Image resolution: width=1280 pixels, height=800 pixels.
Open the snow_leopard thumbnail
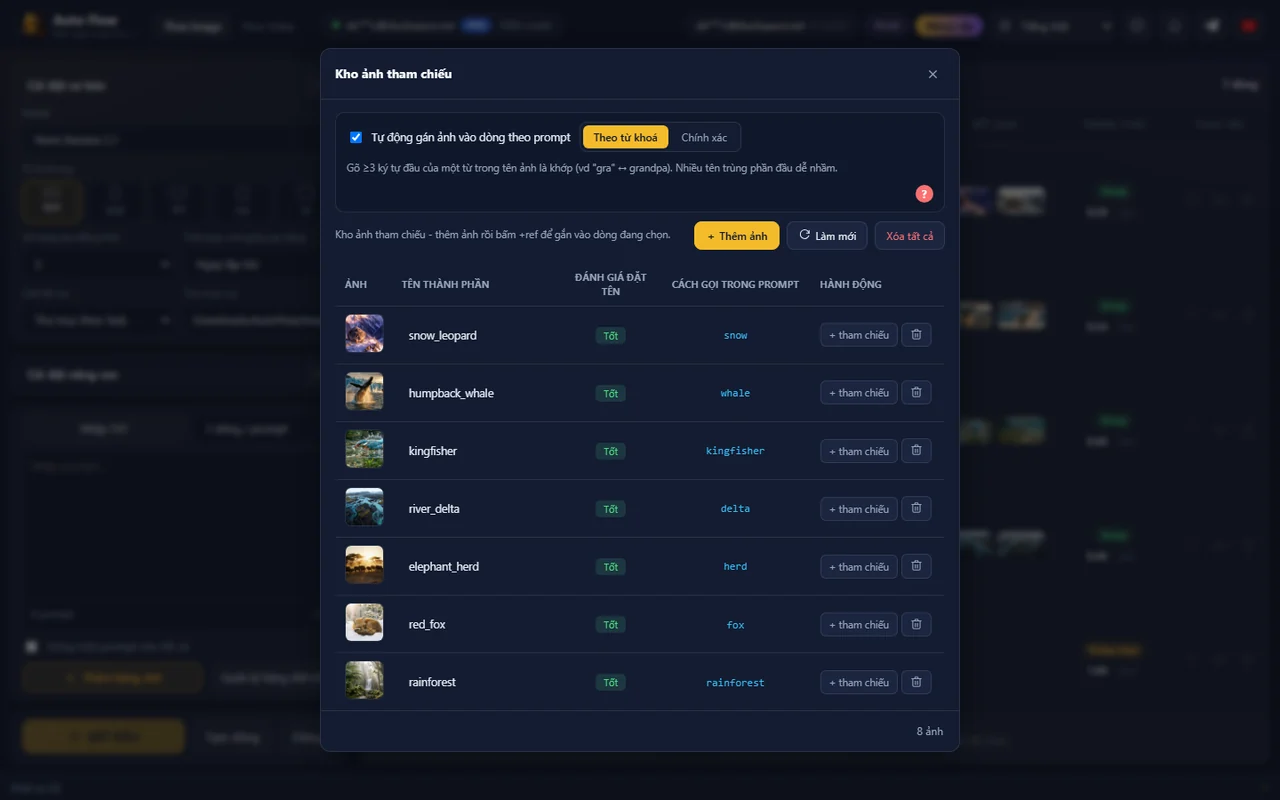tap(364, 333)
